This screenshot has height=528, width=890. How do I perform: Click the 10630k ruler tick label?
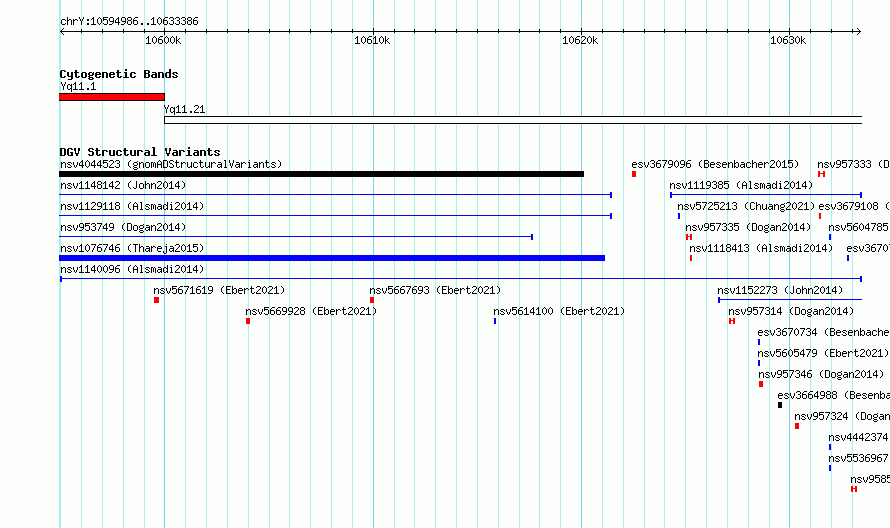click(788, 40)
